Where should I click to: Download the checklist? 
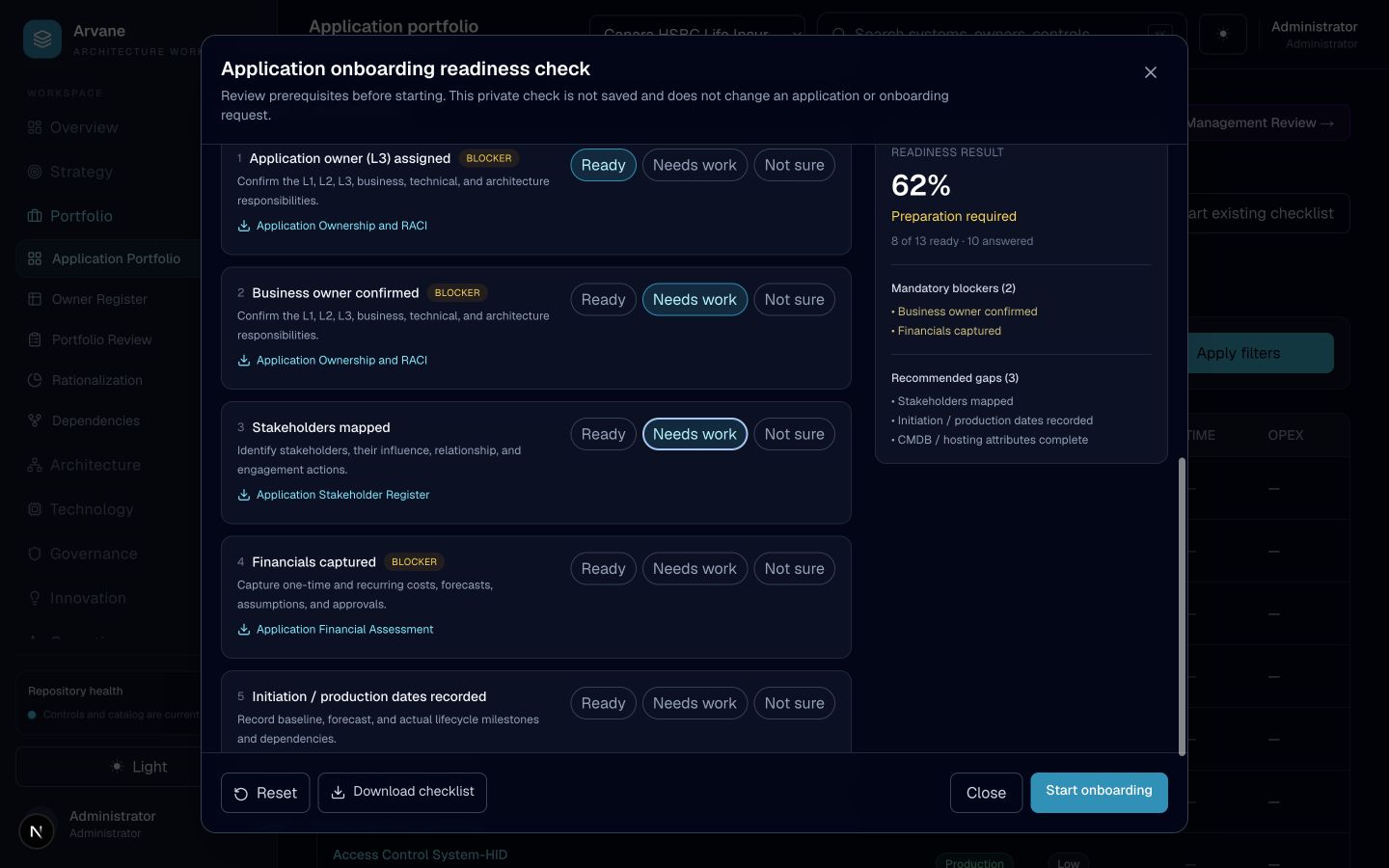pyautogui.click(x=402, y=793)
